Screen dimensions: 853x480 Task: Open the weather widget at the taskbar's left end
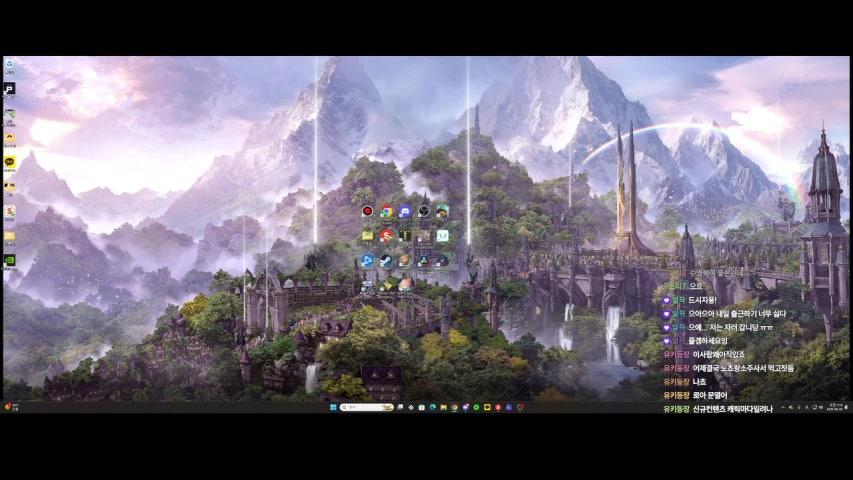(11, 407)
